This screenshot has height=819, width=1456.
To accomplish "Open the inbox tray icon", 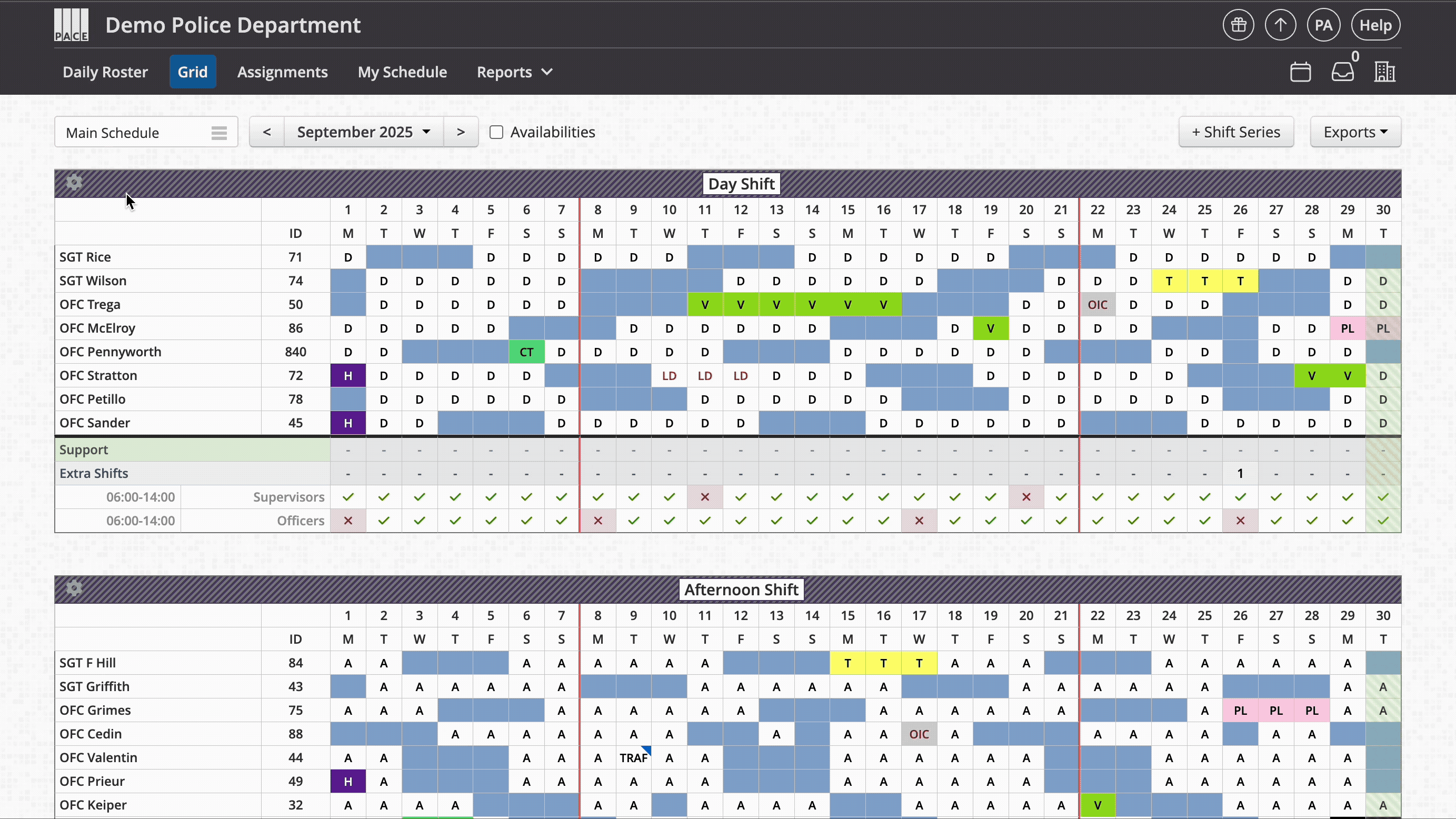I will [1342, 72].
